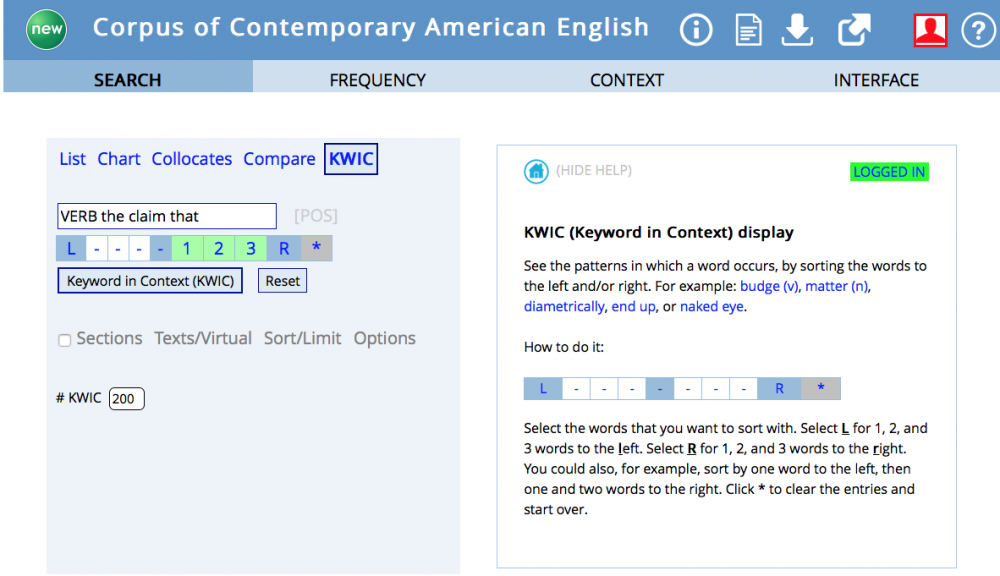Expand the Sort/Limit option
1000x576 pixels.
point(302,338)
